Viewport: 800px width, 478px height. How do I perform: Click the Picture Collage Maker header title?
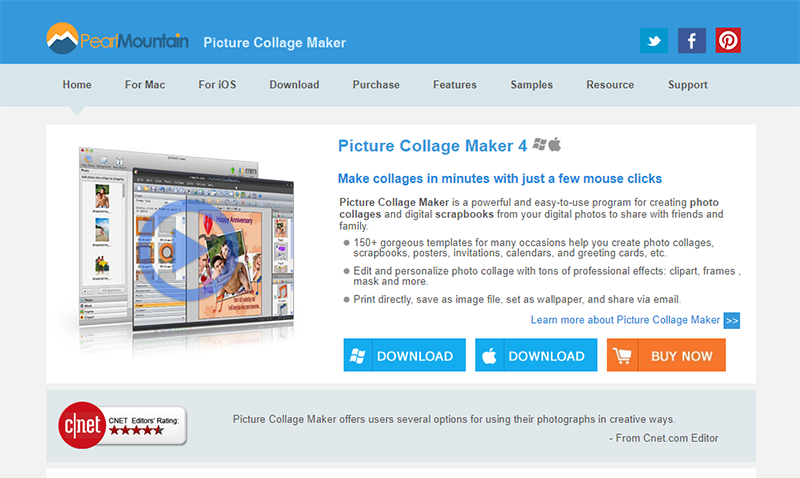274,42
